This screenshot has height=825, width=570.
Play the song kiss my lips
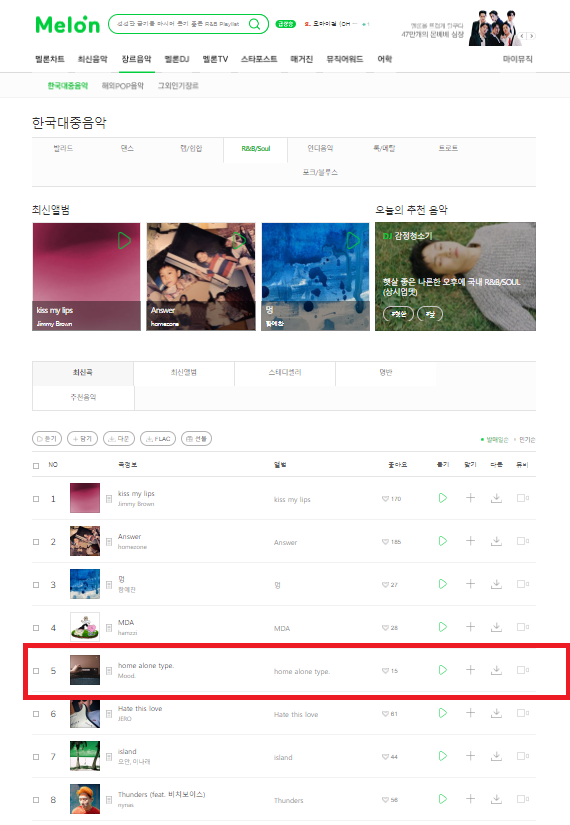tap(443, 498)
